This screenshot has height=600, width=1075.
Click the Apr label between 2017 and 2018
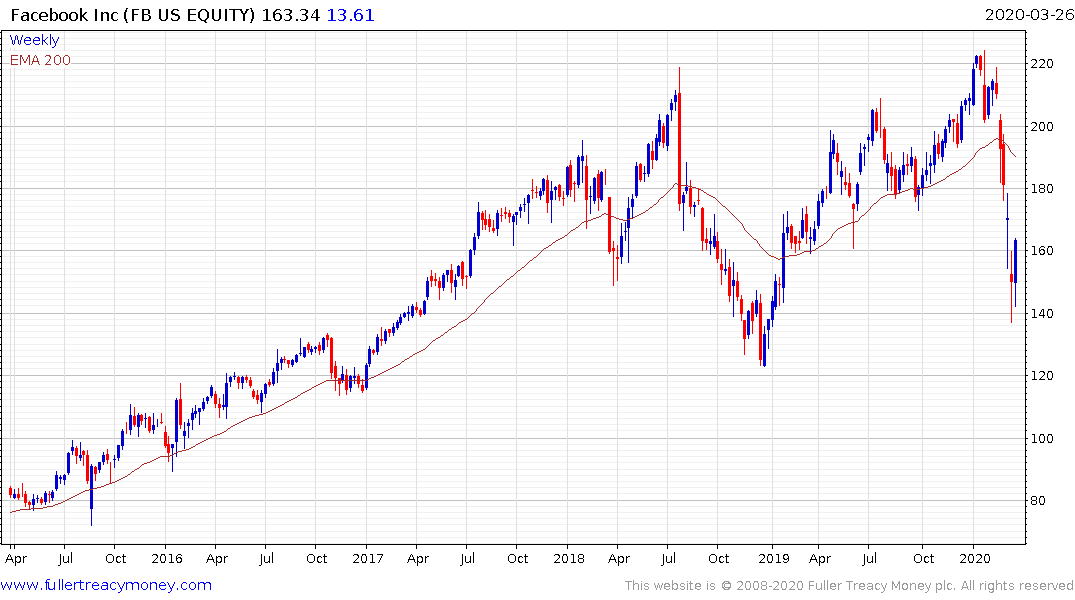coord(418,559)
